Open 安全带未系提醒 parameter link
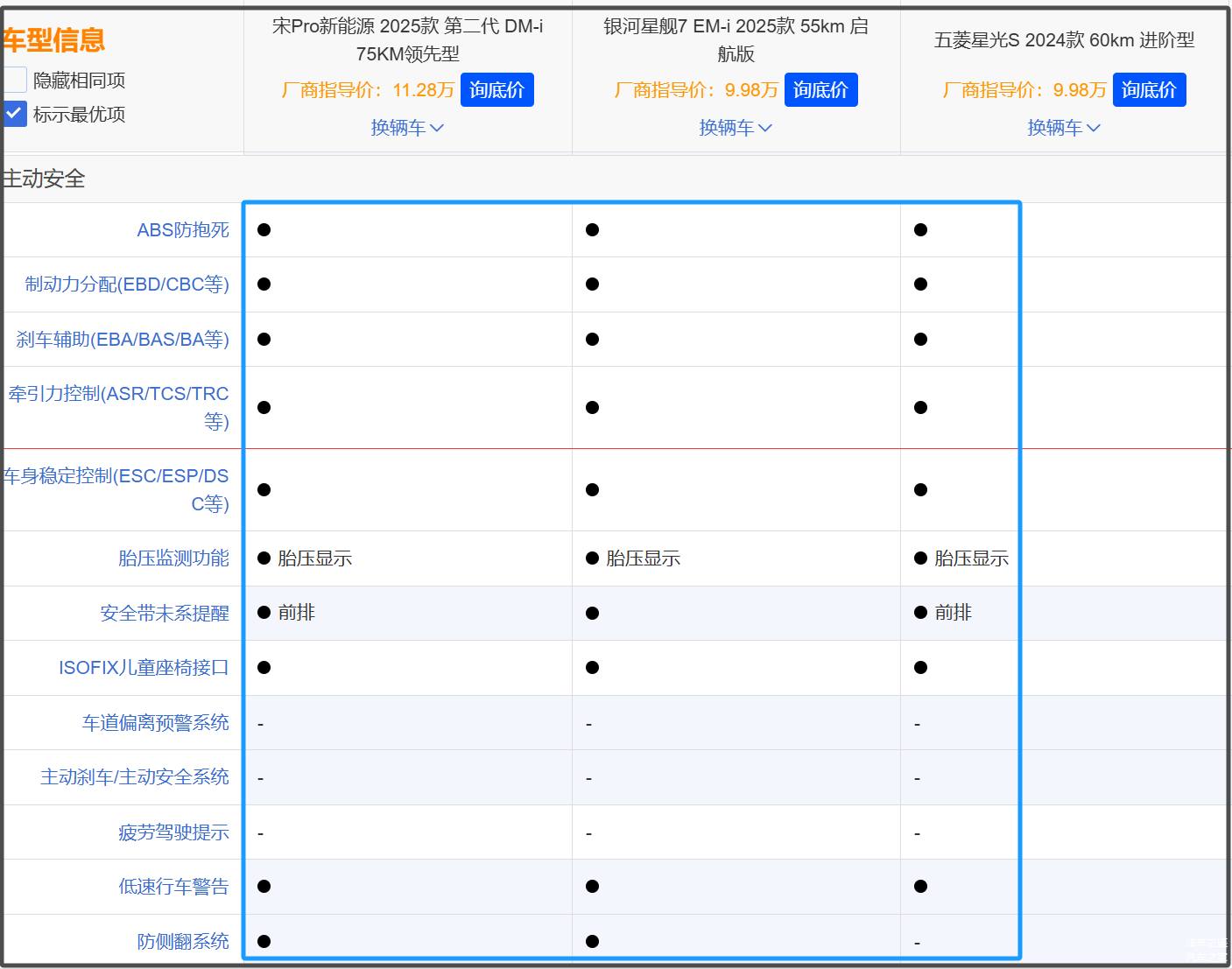 (165, 614)
